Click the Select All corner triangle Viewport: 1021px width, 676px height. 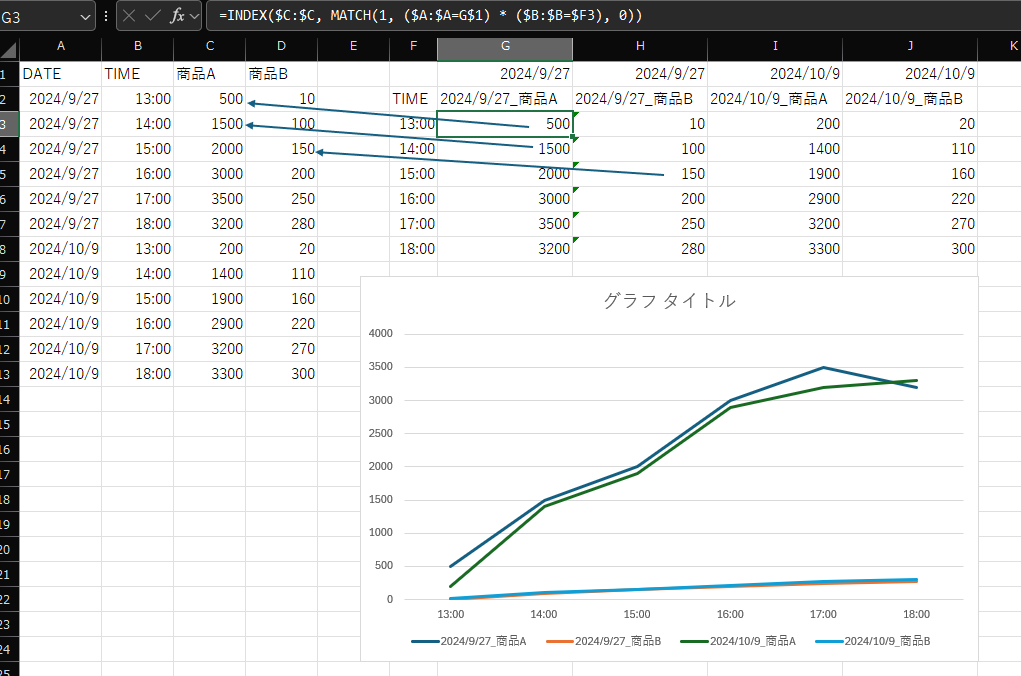[9, 49]
